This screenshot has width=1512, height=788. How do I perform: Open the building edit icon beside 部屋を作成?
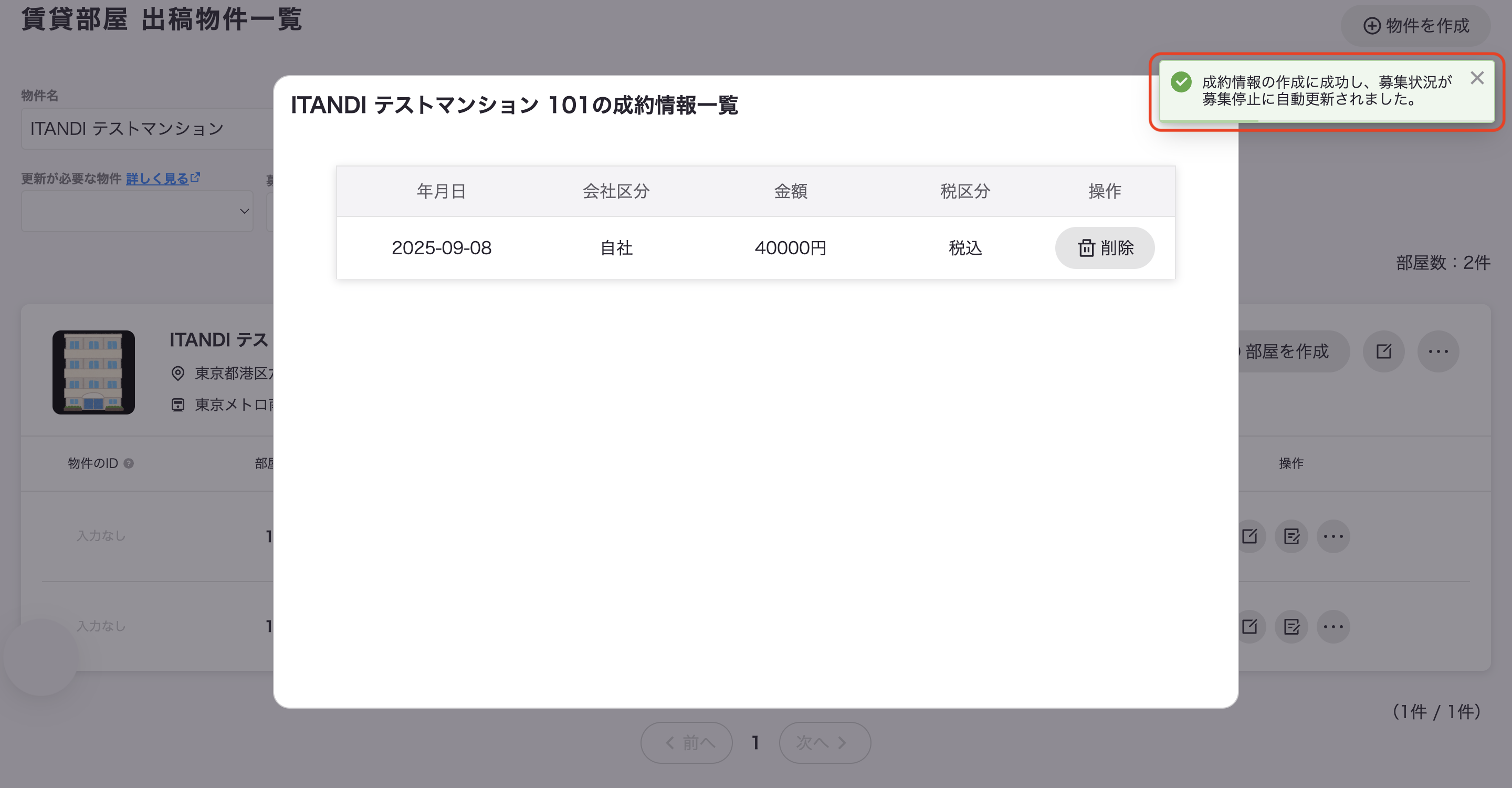tap(1383, 351)
